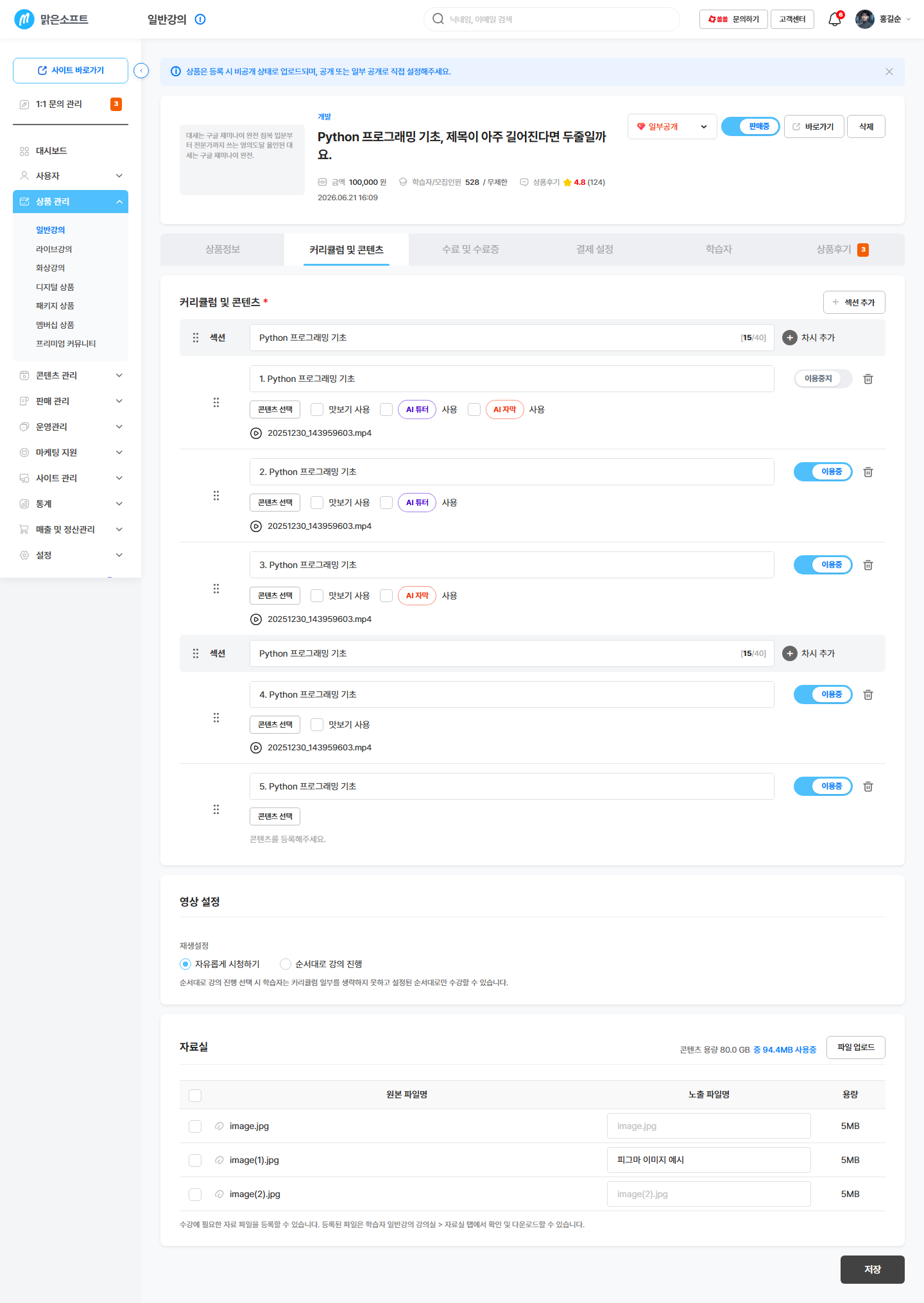
Task: Click the plus icon of first 차시 추가
Action: point(790,338)
